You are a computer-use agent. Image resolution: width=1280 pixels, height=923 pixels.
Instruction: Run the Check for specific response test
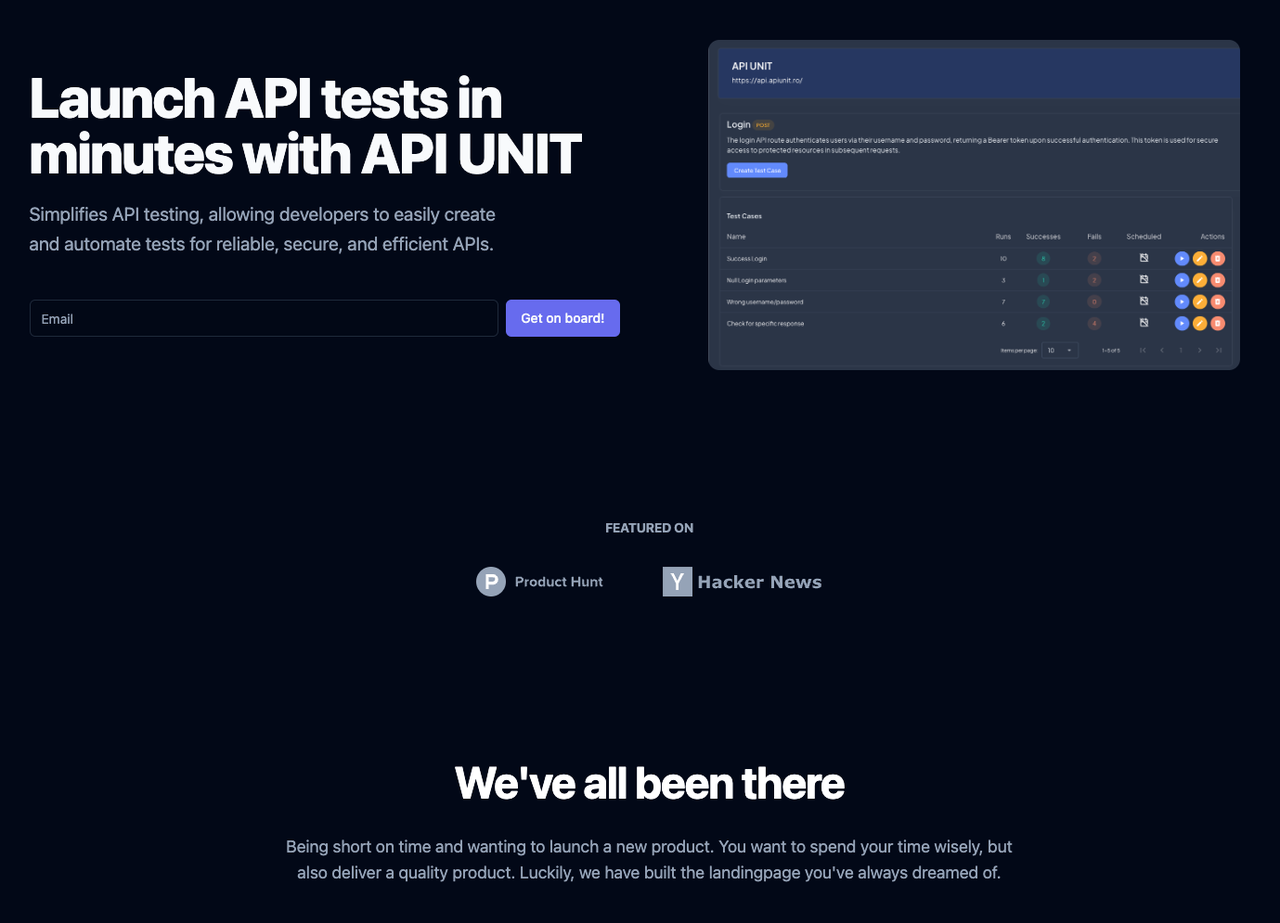1182,323
